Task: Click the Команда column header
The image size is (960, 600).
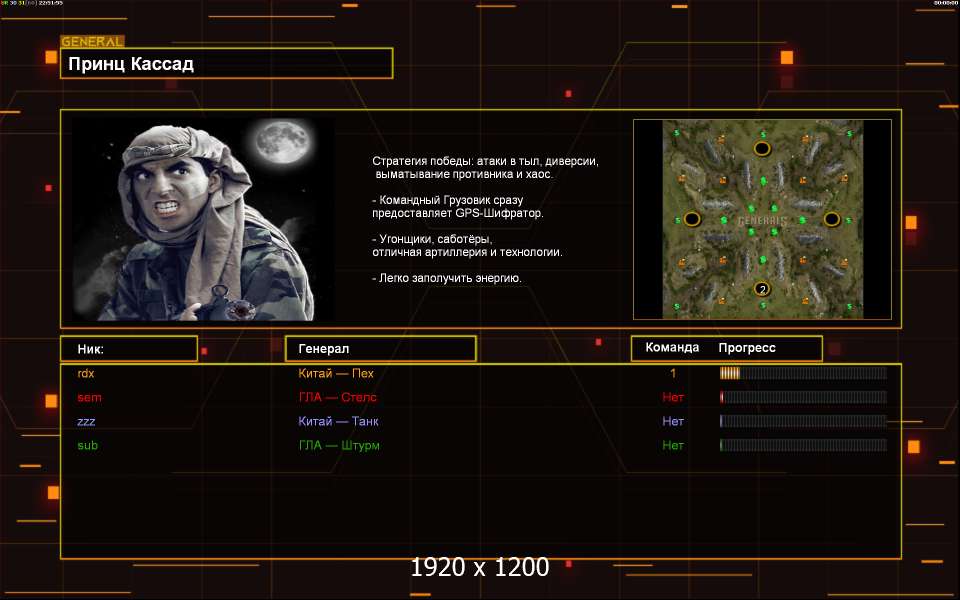Action: [672, 348]
